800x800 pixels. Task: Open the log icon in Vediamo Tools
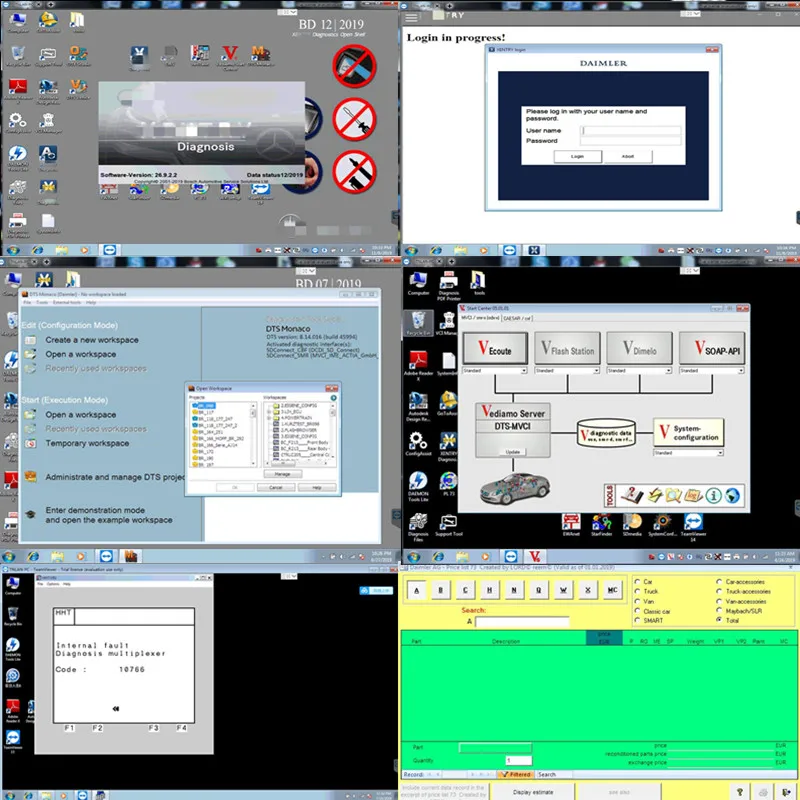[693, 495]
